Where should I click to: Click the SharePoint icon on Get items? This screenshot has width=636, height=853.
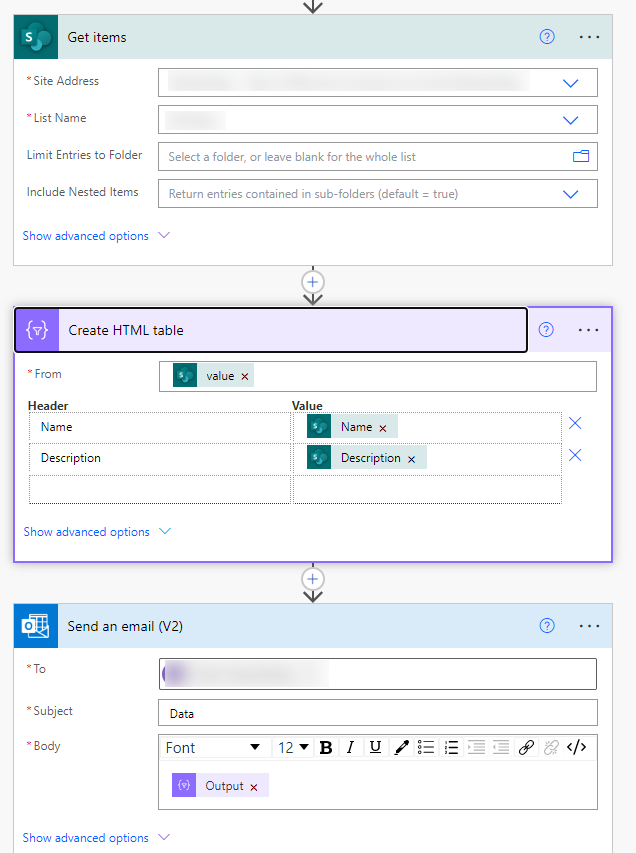click(x=36, y=37)
